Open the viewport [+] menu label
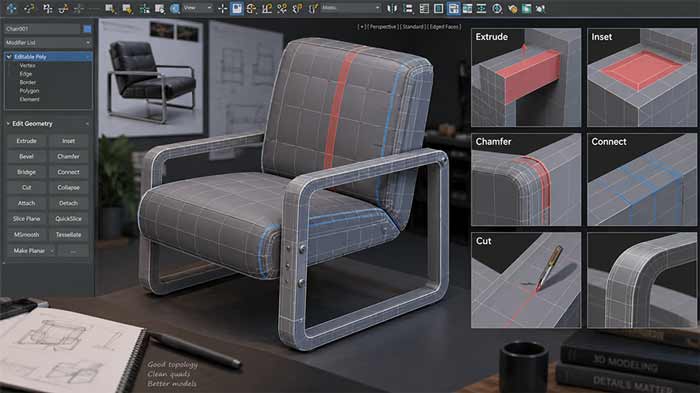 click(x=362, y=27)
